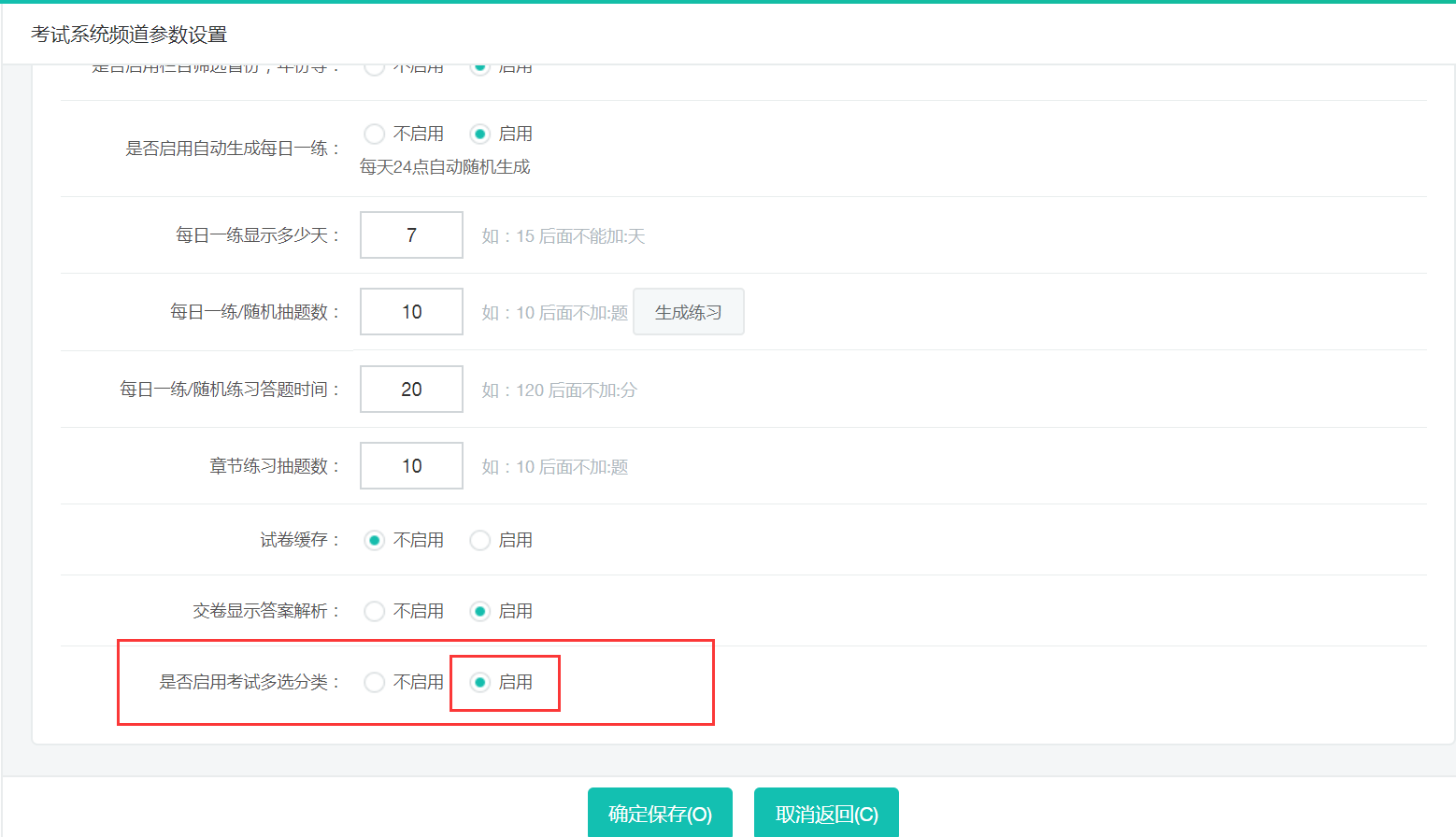Choose 不启用 for 交卷显示答案解析

375,612
